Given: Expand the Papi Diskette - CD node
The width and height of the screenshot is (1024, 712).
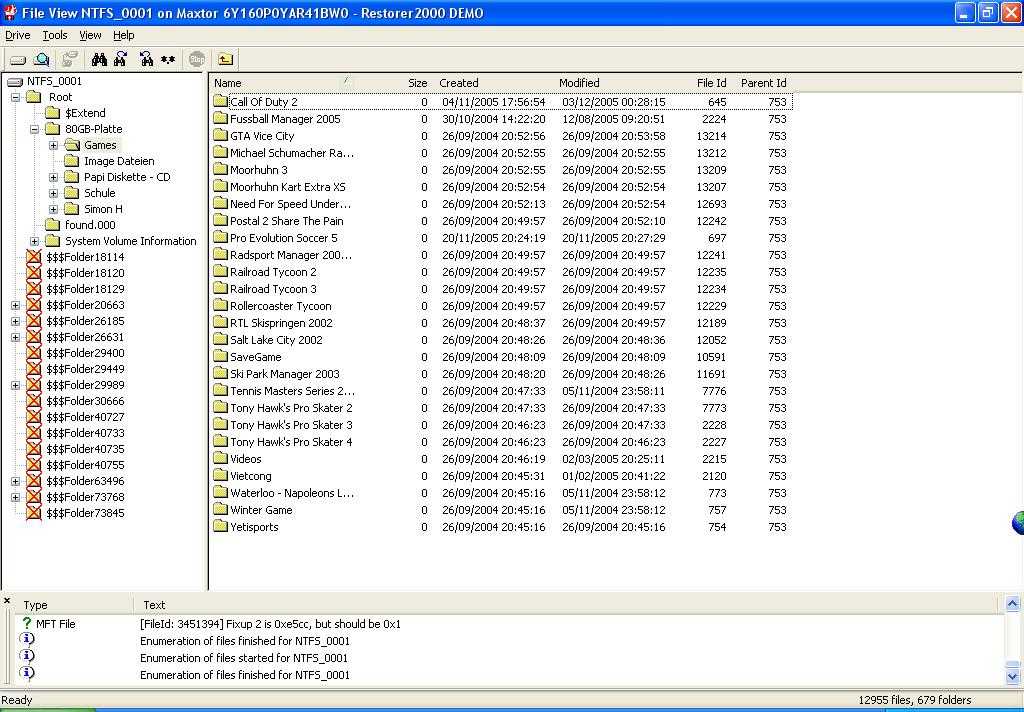Looking at the screenshot, I should 54,177.
